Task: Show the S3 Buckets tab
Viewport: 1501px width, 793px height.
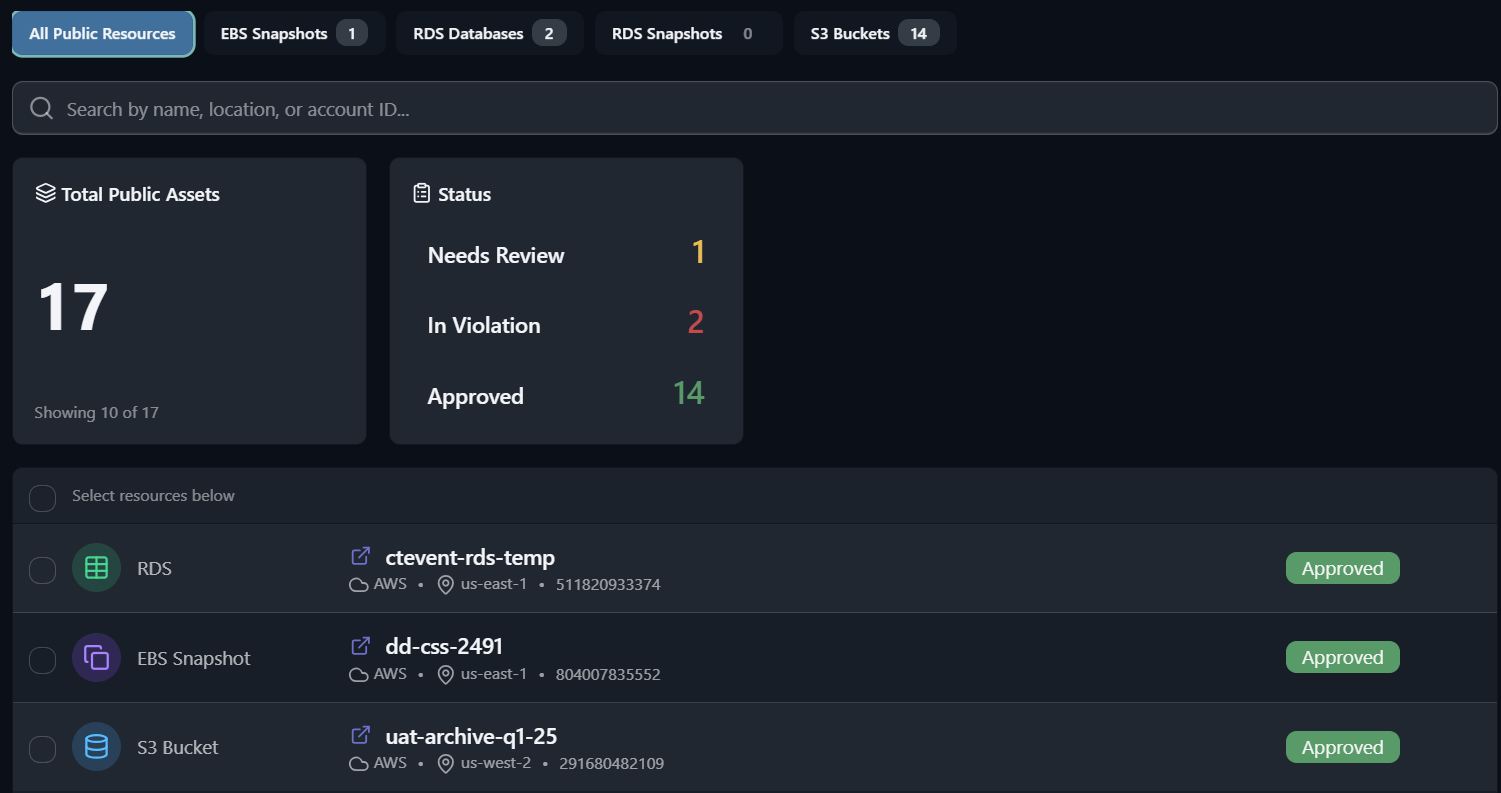Action: 874,34
